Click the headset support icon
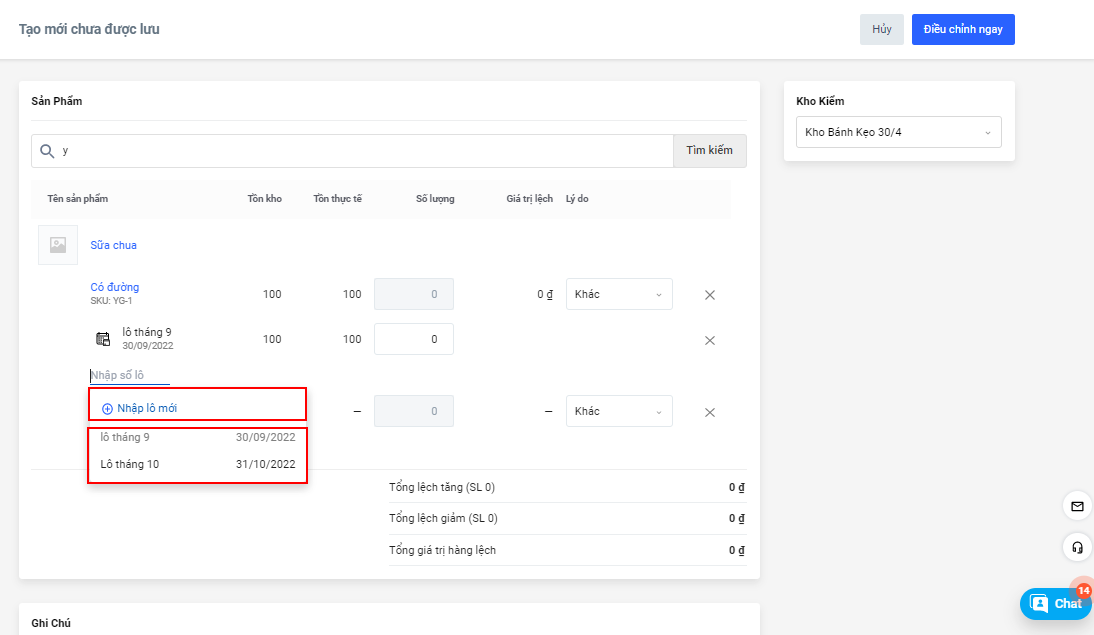The image size is (1094, 635). [x=1077, y=547]
